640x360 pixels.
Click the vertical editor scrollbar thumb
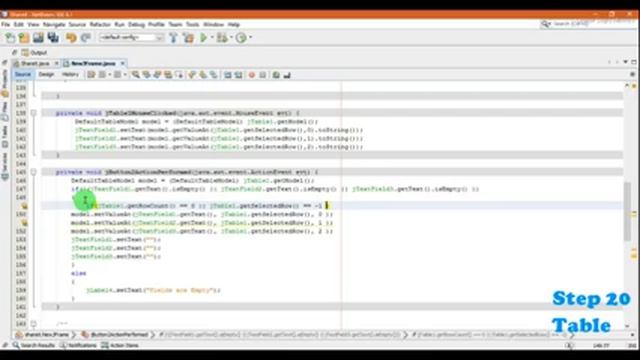pyautogui.click(x=627, y=211)
